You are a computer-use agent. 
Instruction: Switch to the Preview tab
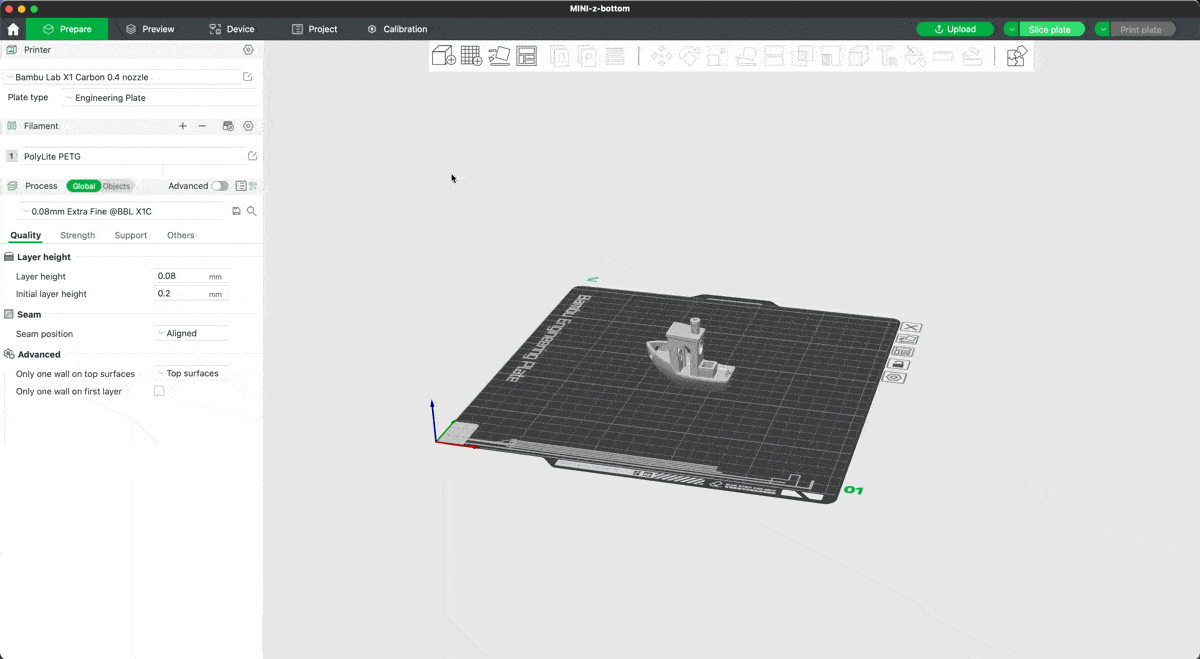point(150,29)
